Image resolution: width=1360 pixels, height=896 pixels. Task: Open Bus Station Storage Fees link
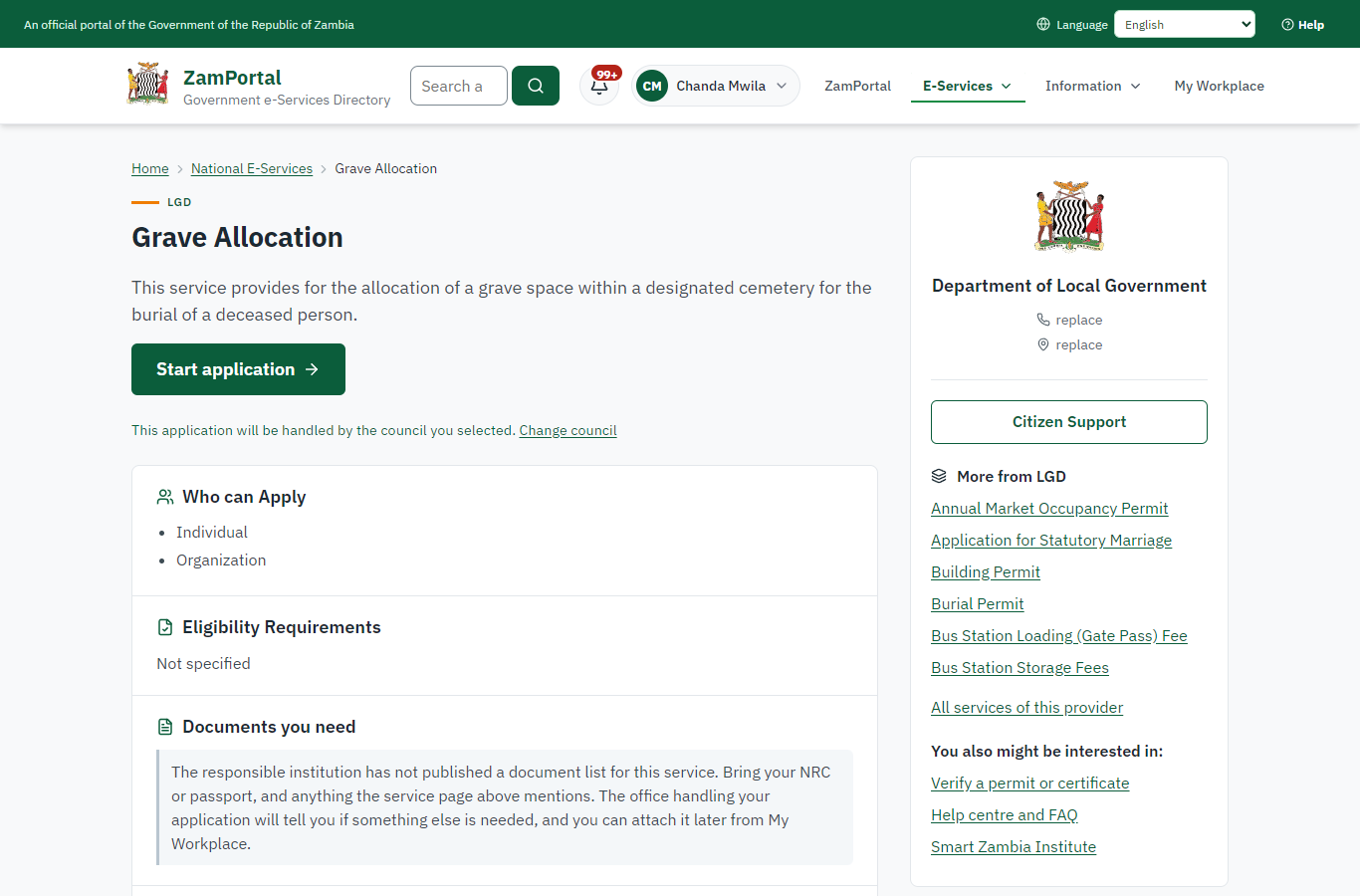tap(1020, 667)
